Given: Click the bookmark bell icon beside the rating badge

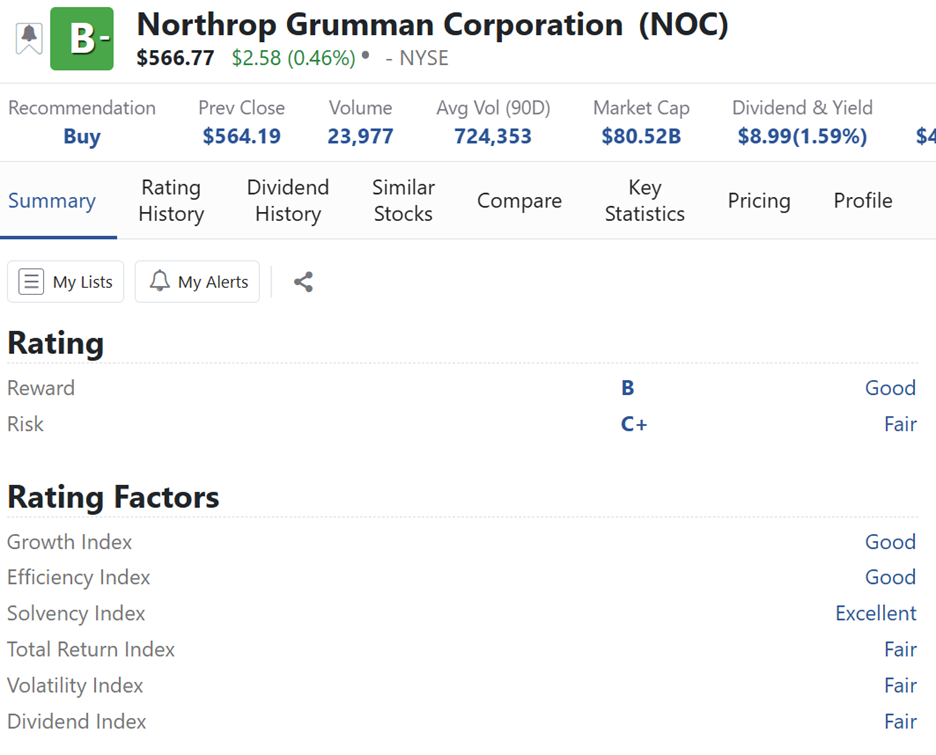Looking at the screenshot, I should click(29, 38).
